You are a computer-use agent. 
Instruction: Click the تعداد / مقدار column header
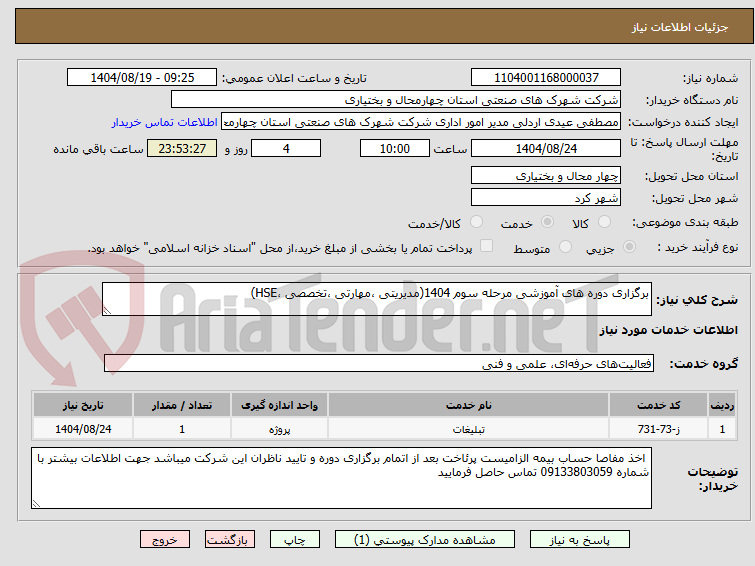pyautogui.click(x=182, y=405)
